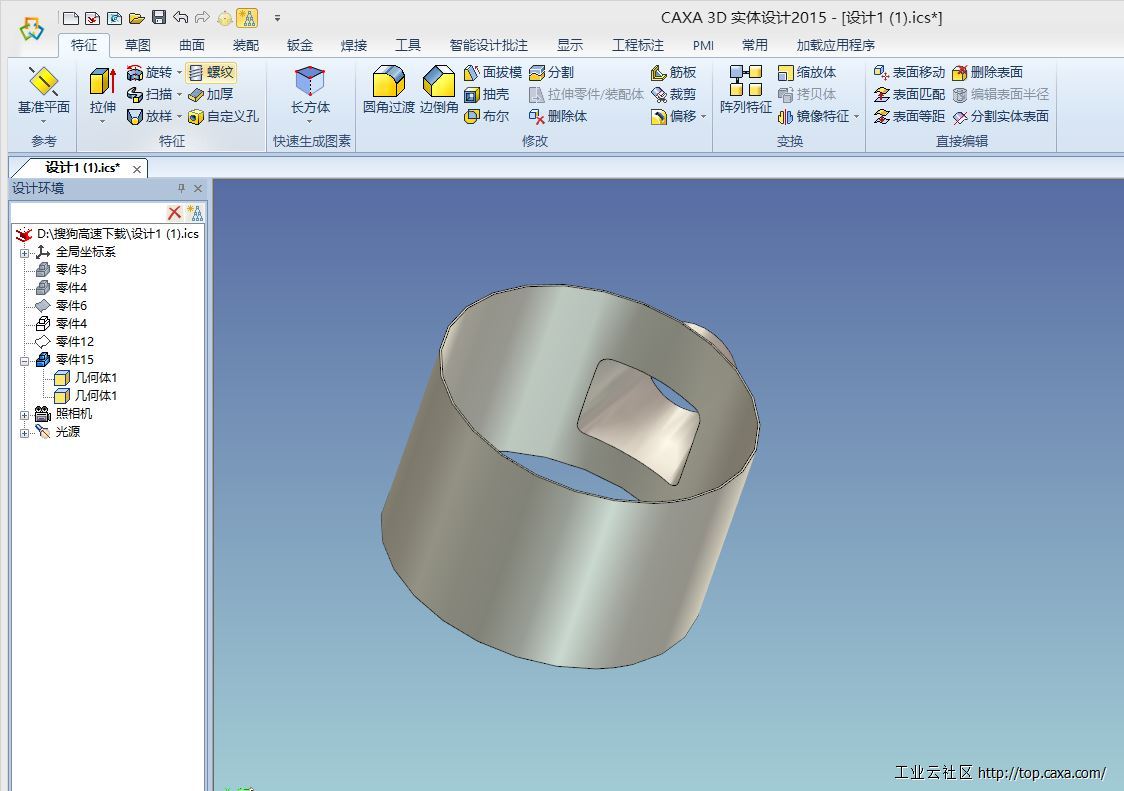Toggle the highlighted 螺纹 thread button
The width and height of the screenshot is (1124, 791).
click(211, 72)
